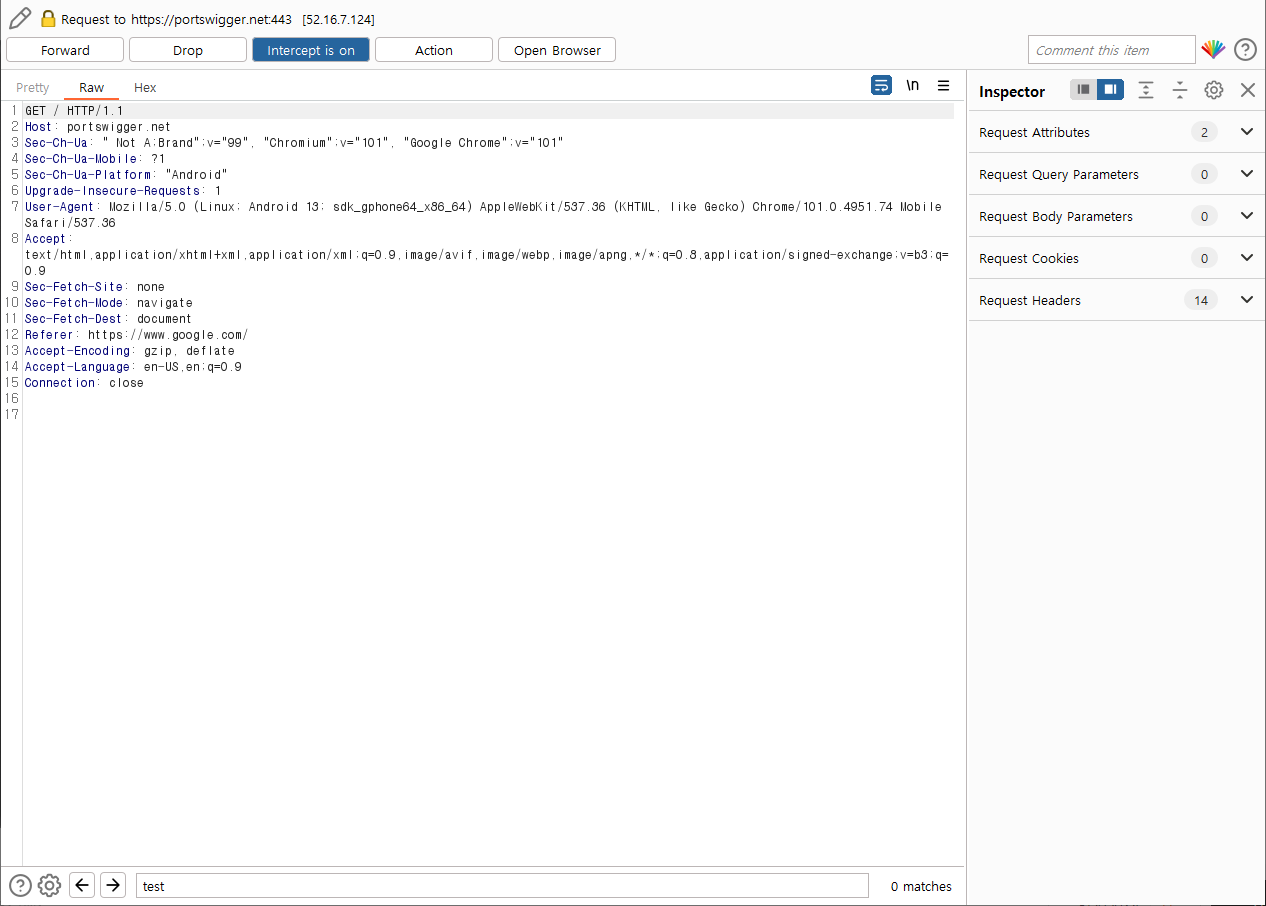Select the Raw tab
The width and height of the screenshot is (1266, 906).
coord(92,87)
